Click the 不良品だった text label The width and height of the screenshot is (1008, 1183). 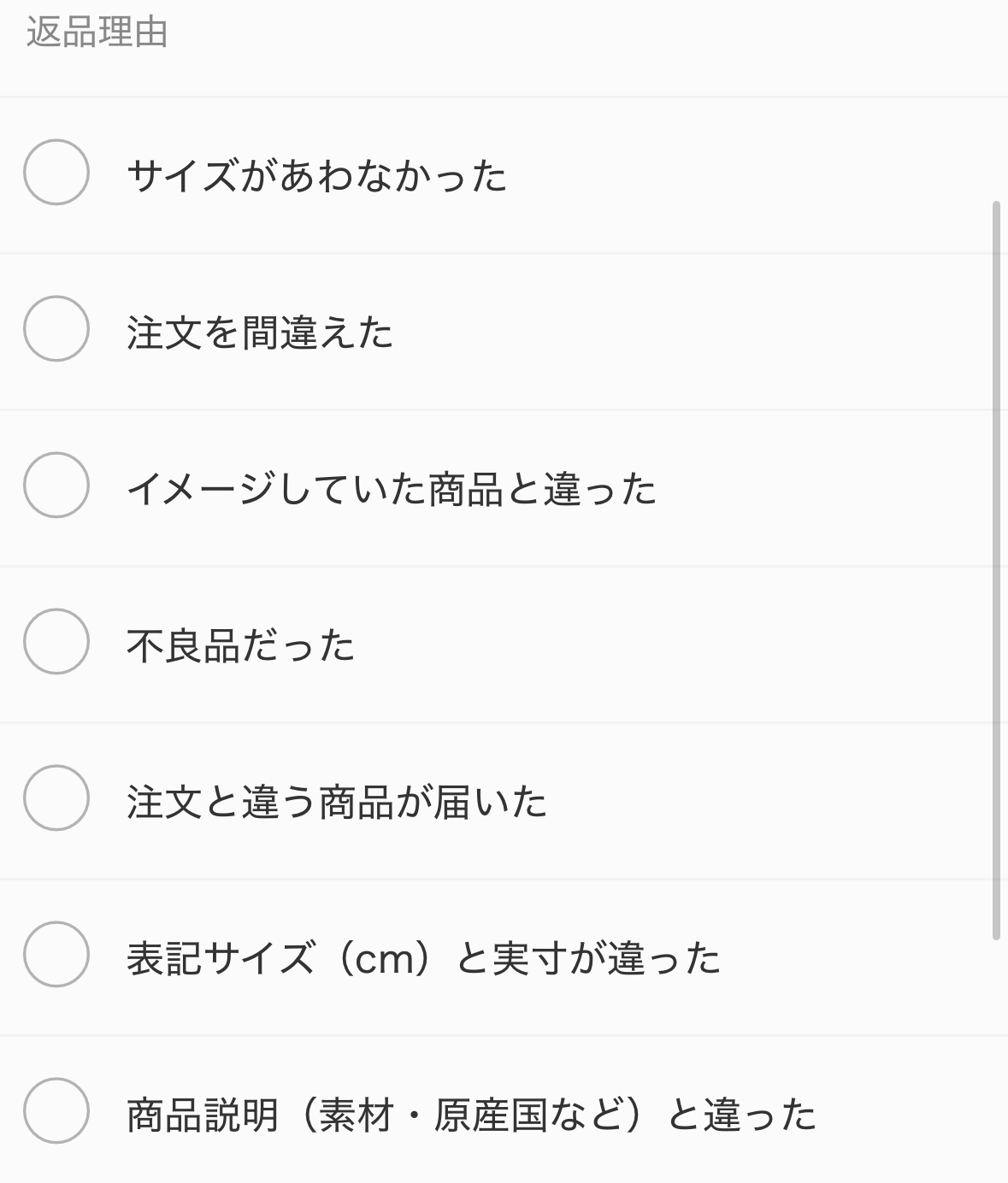click(x=241, y=645)
